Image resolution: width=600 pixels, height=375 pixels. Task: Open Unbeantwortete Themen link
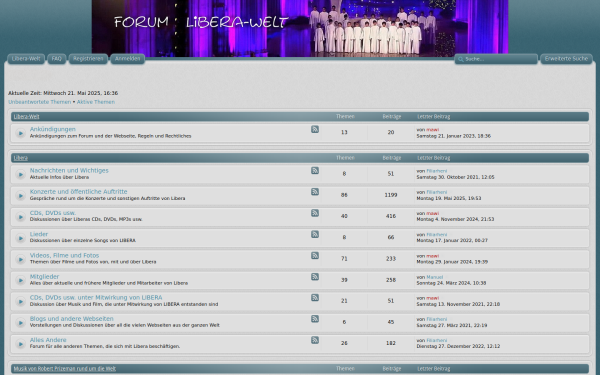point(40,102)
